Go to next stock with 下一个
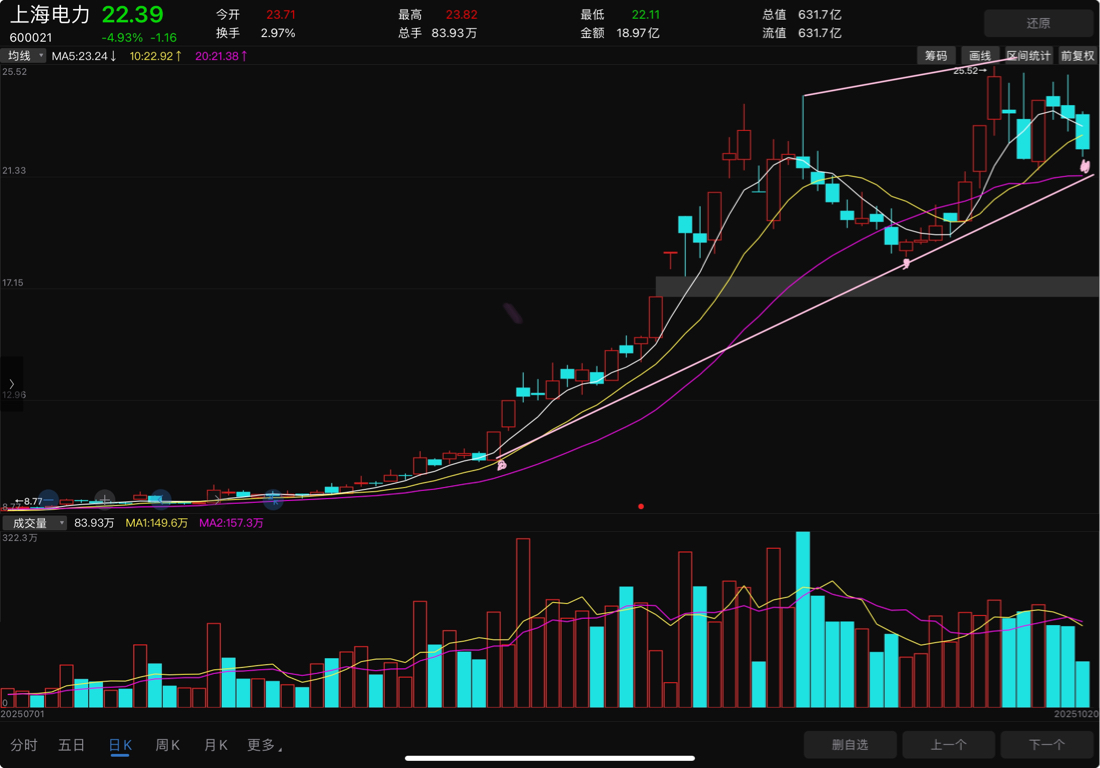 point(1047,744)
